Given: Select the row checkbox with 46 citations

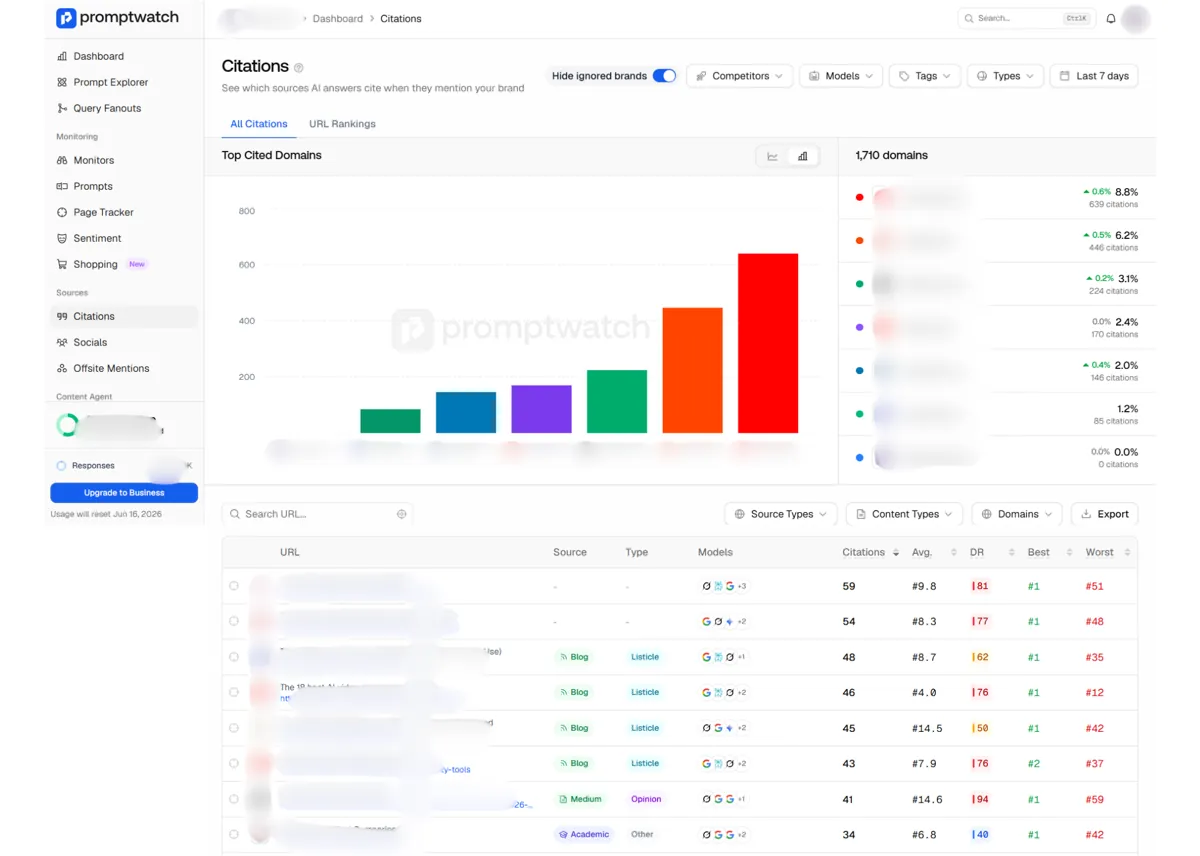Looking at the screenshot, I should 234,692.
